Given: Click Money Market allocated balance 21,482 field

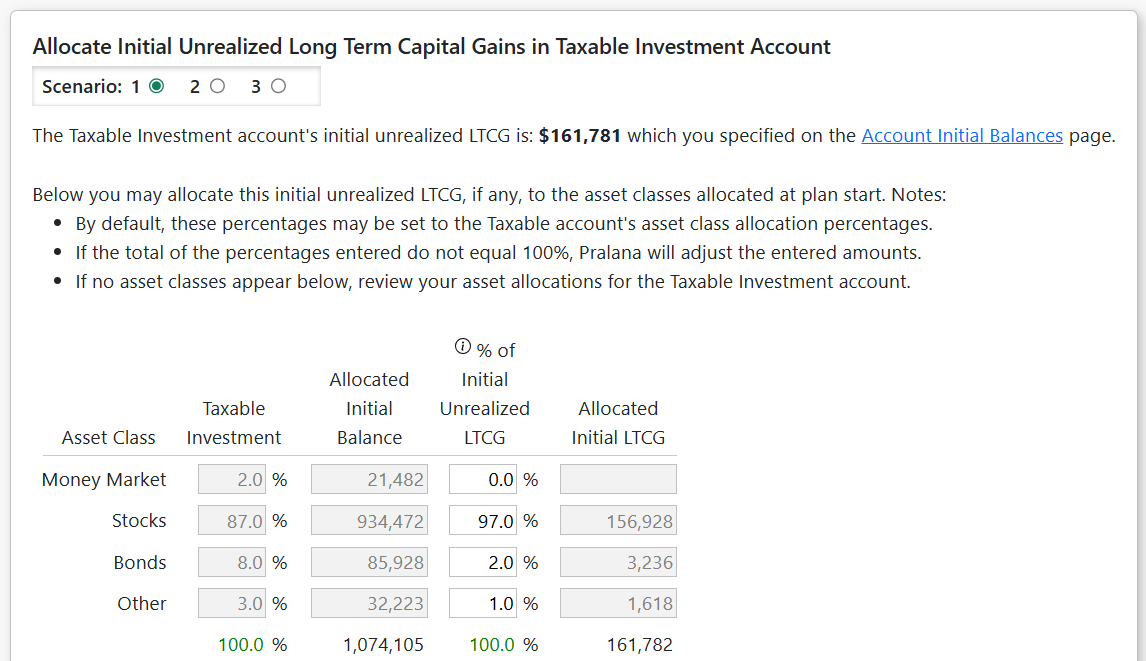Looking at the screenshot, I should (369, 480).
